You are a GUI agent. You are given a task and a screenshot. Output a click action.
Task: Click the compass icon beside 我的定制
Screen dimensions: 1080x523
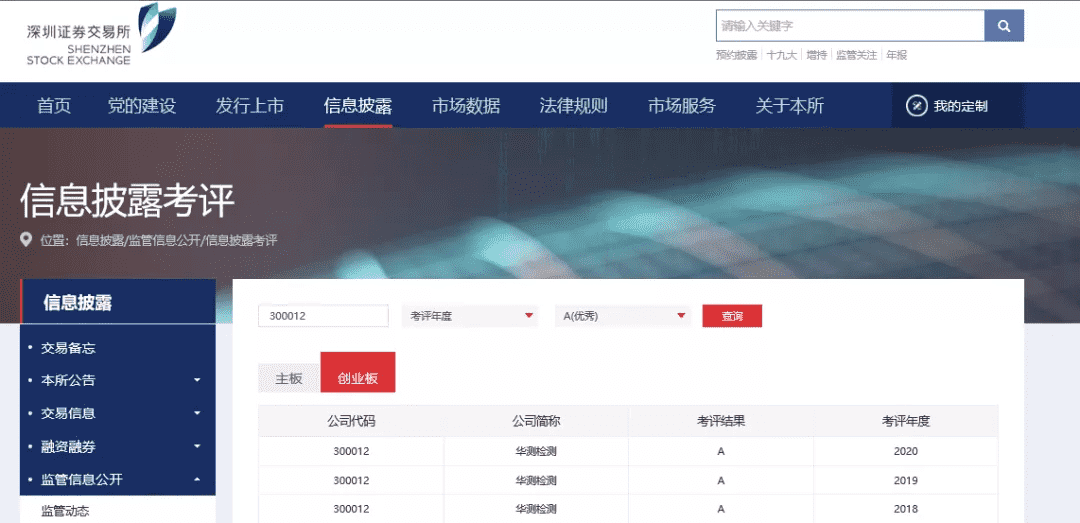click(916, 106)
